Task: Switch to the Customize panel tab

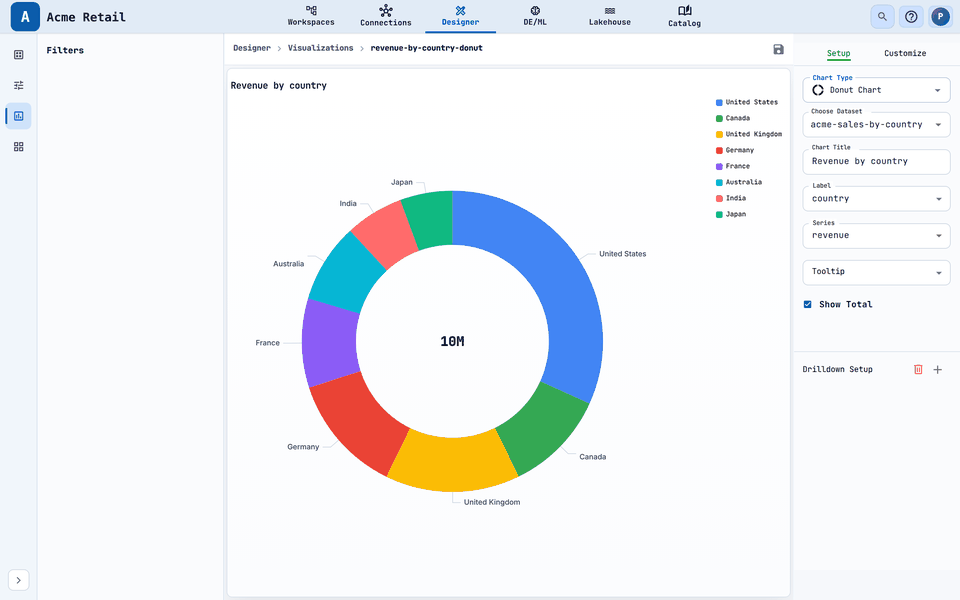Action: pyautogui.click(x=905, y=53)
